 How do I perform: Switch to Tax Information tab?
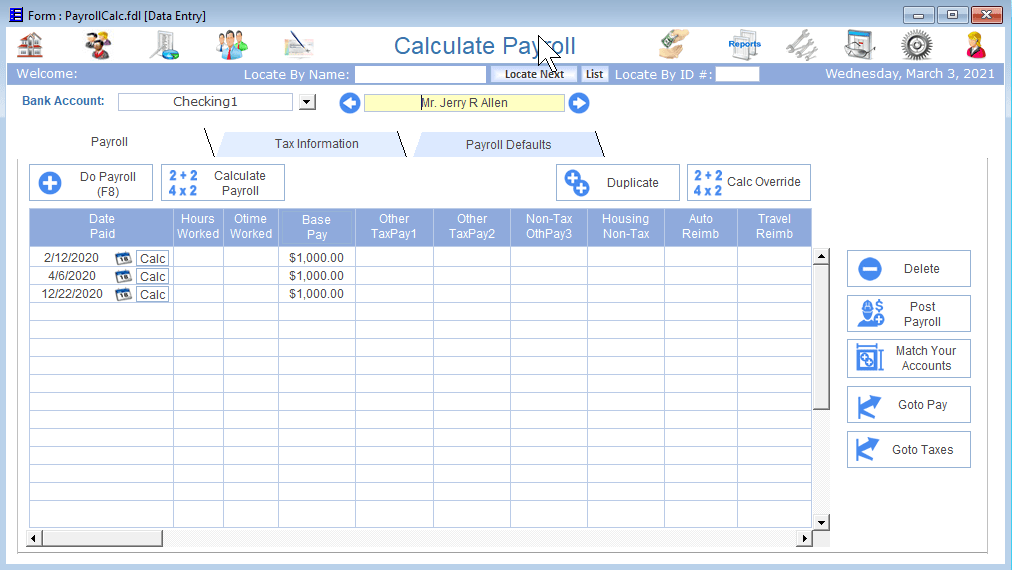[x=316, y=144]
